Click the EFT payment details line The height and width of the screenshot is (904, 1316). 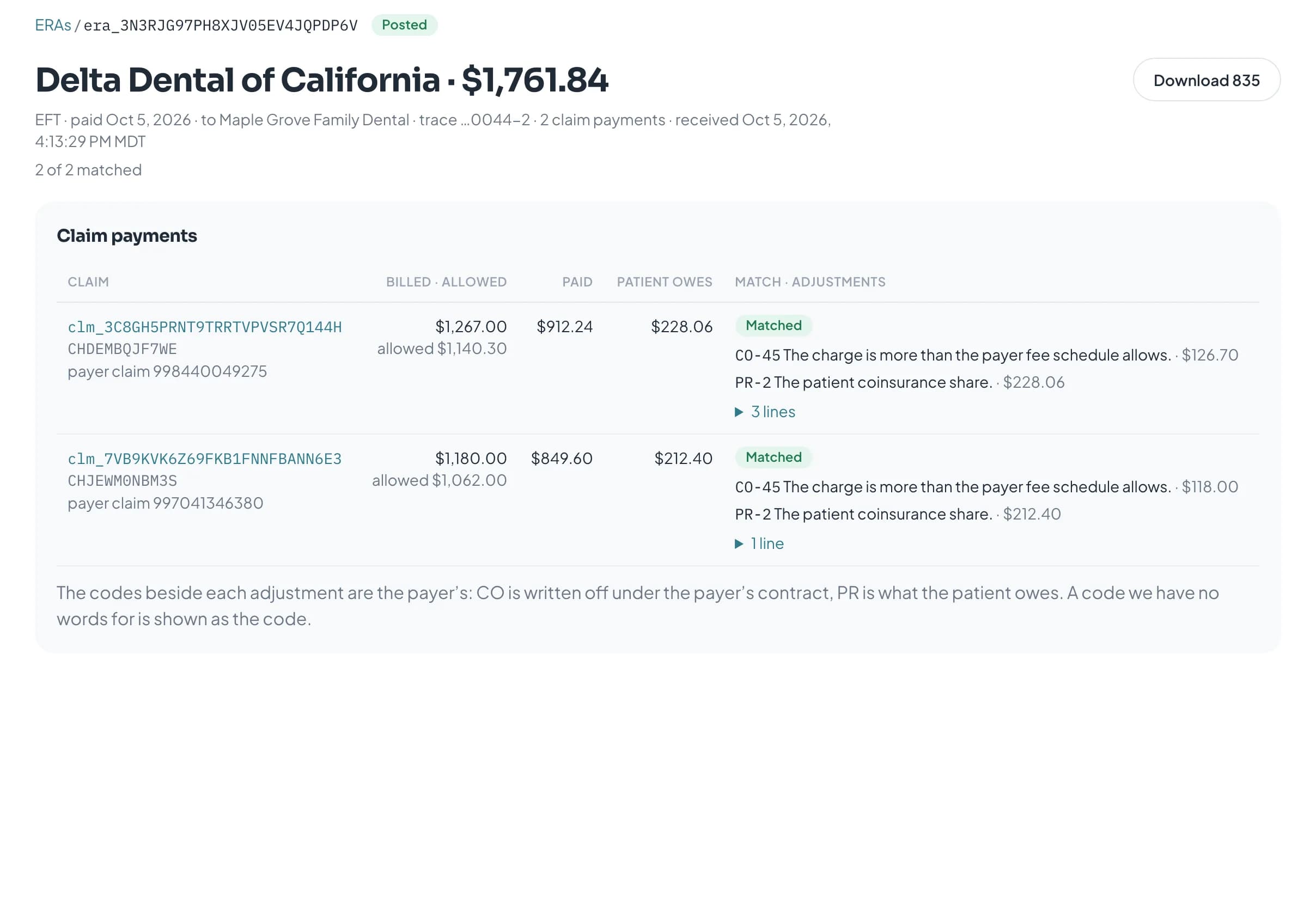(x=433, y=131)
